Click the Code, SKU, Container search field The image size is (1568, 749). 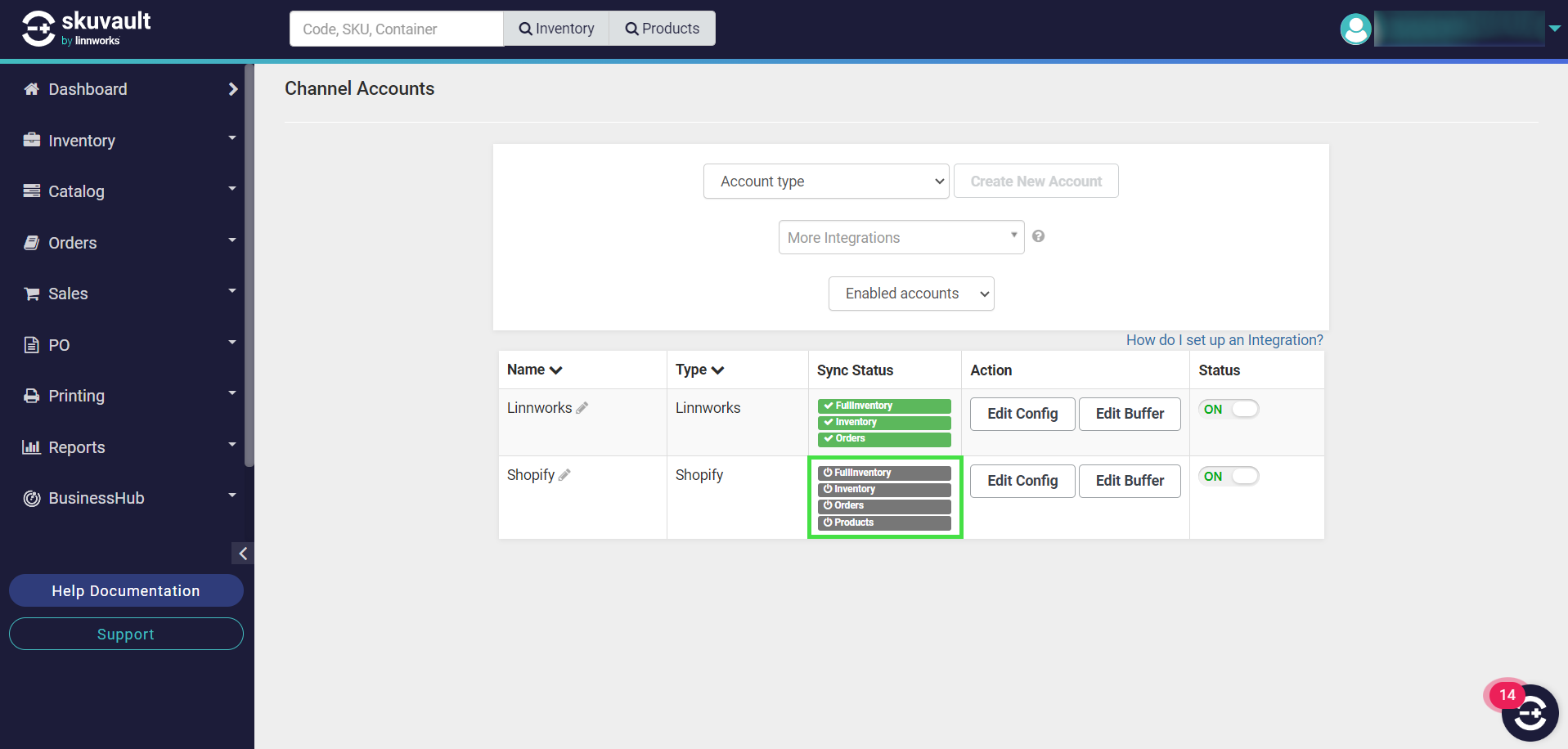pos(396,29)
